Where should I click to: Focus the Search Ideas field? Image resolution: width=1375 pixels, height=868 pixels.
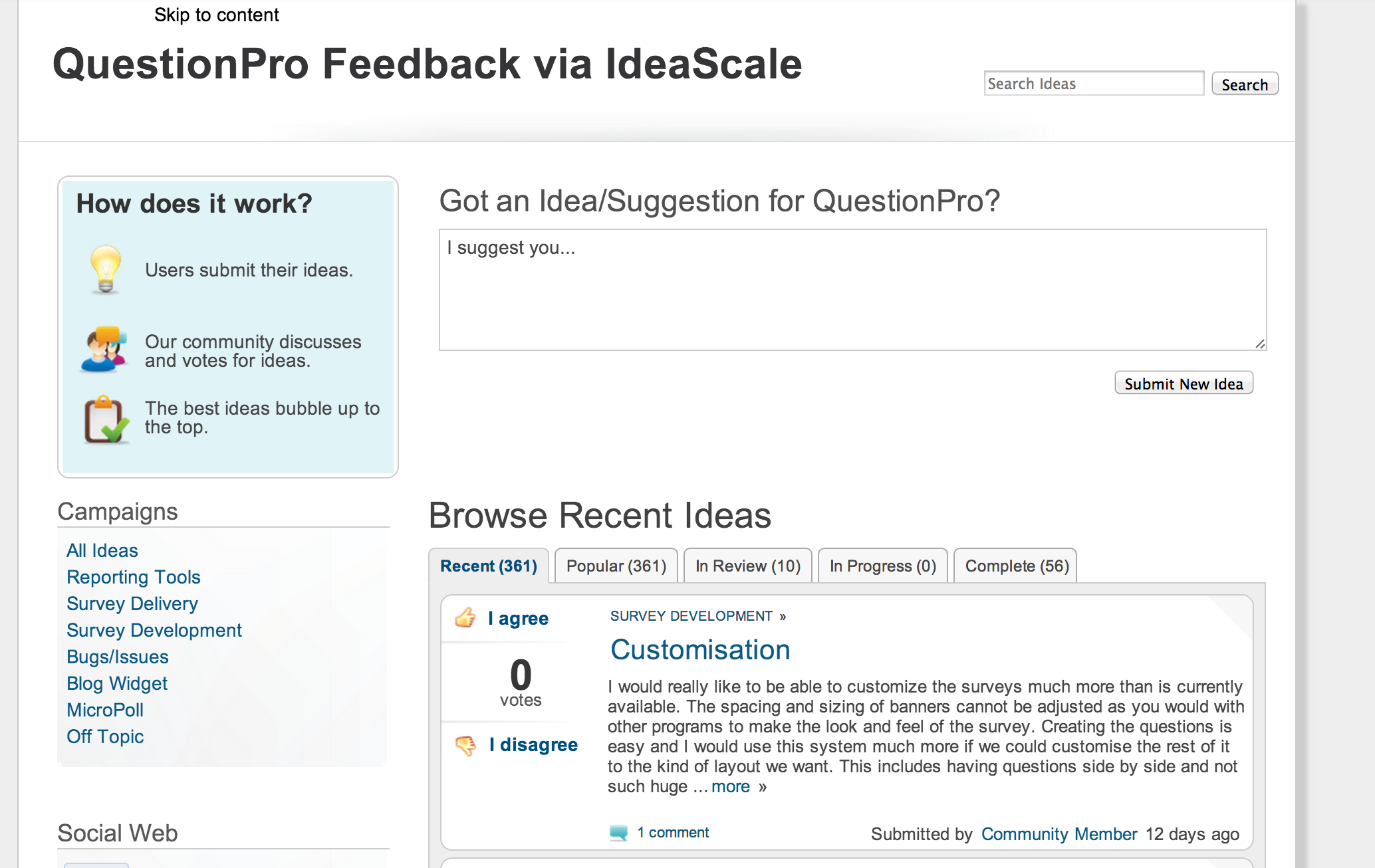point(1094,84)
